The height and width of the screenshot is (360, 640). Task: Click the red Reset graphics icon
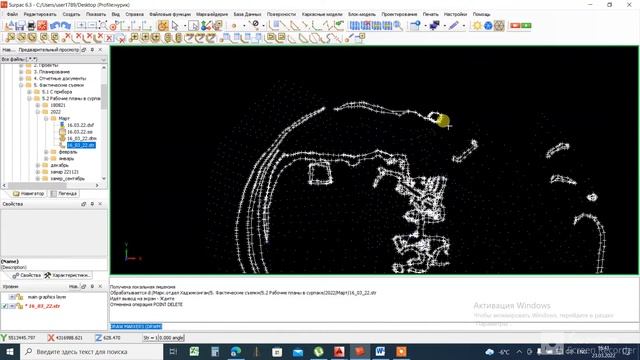coord(42,26)
